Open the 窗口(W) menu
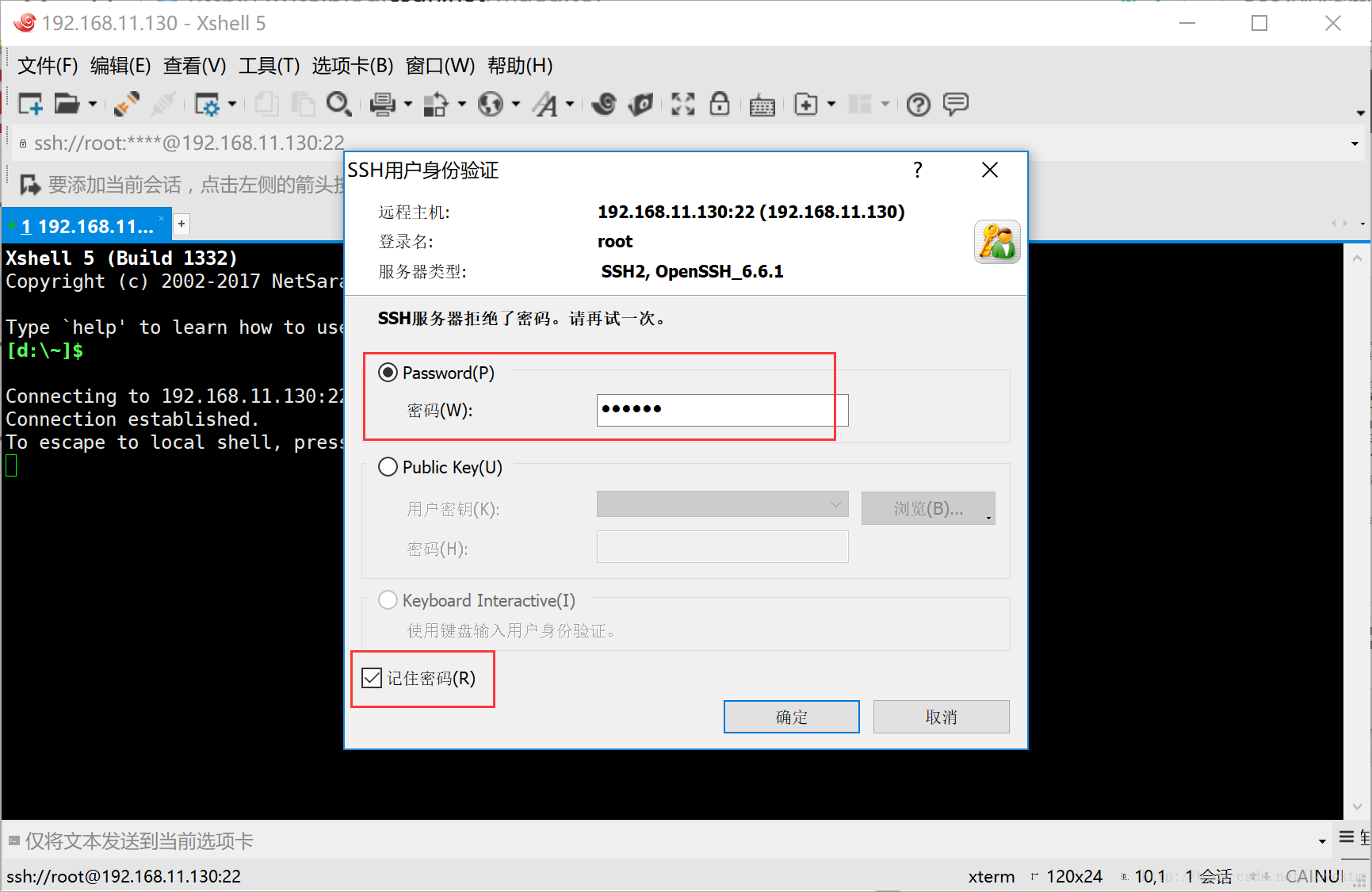 (x=440, y=66)
